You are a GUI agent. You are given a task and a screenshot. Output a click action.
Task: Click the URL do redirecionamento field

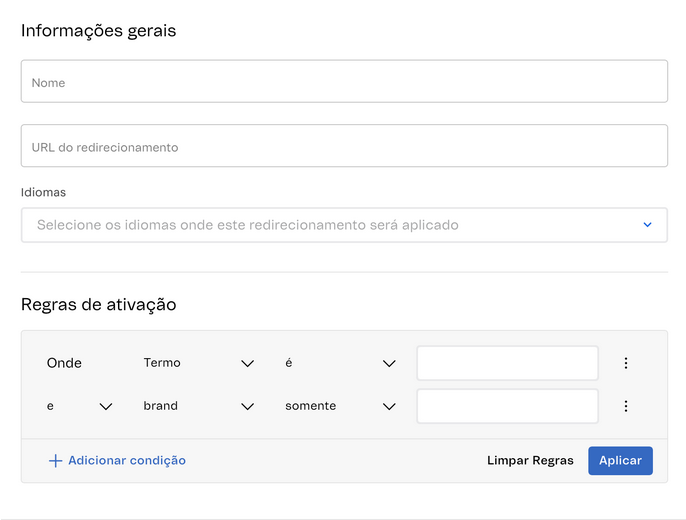(343, 146)
